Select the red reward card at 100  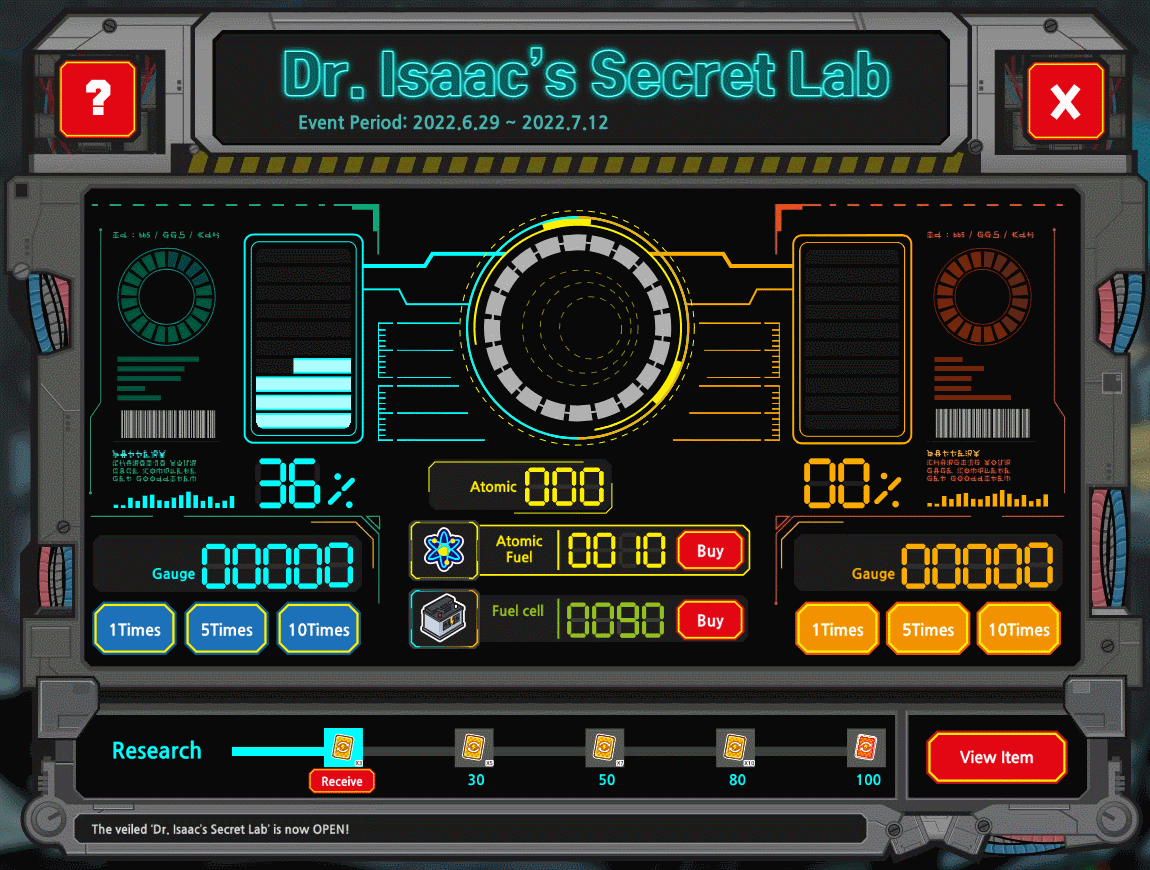point(866,747)
